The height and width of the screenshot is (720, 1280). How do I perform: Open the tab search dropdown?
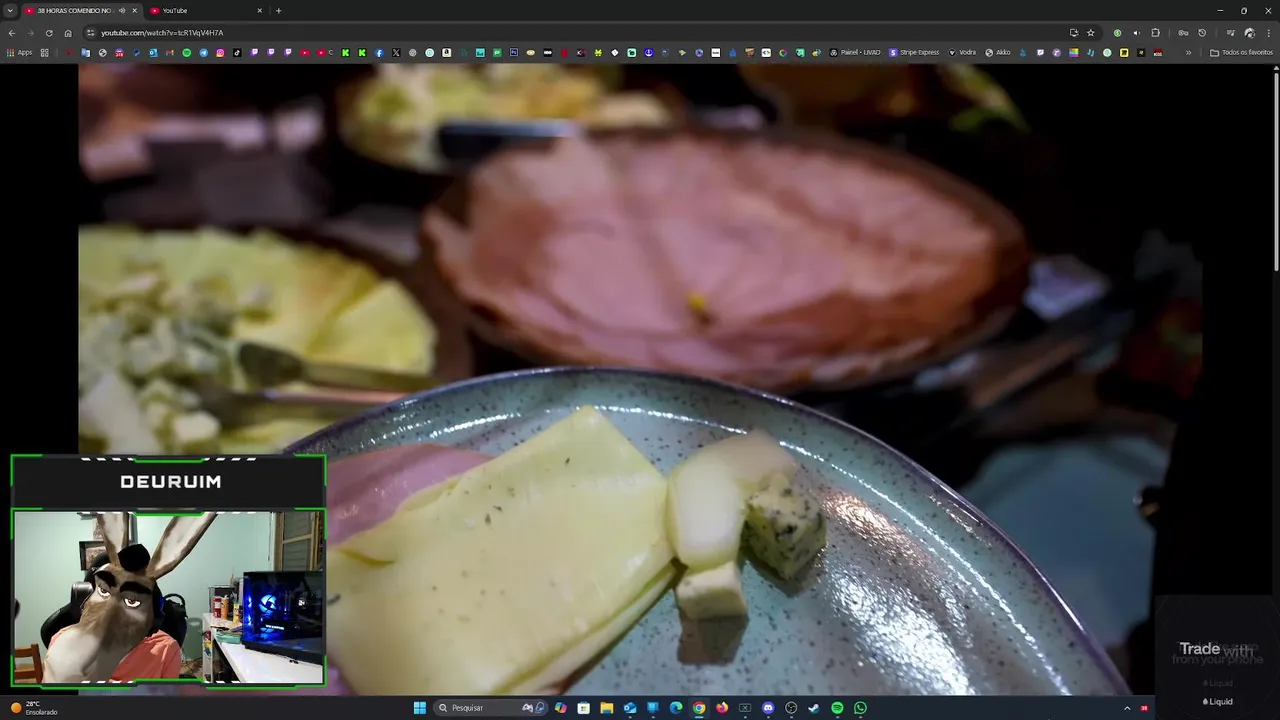tap(9, 10)
